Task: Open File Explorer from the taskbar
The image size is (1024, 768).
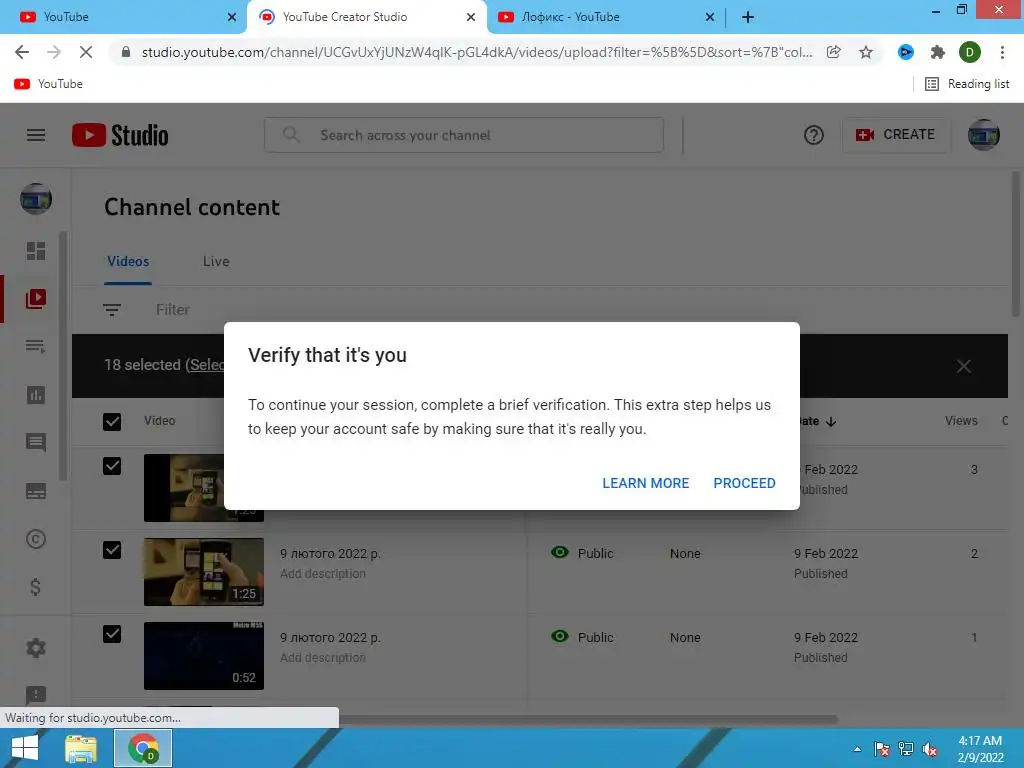Action: [x=81, y=748]
